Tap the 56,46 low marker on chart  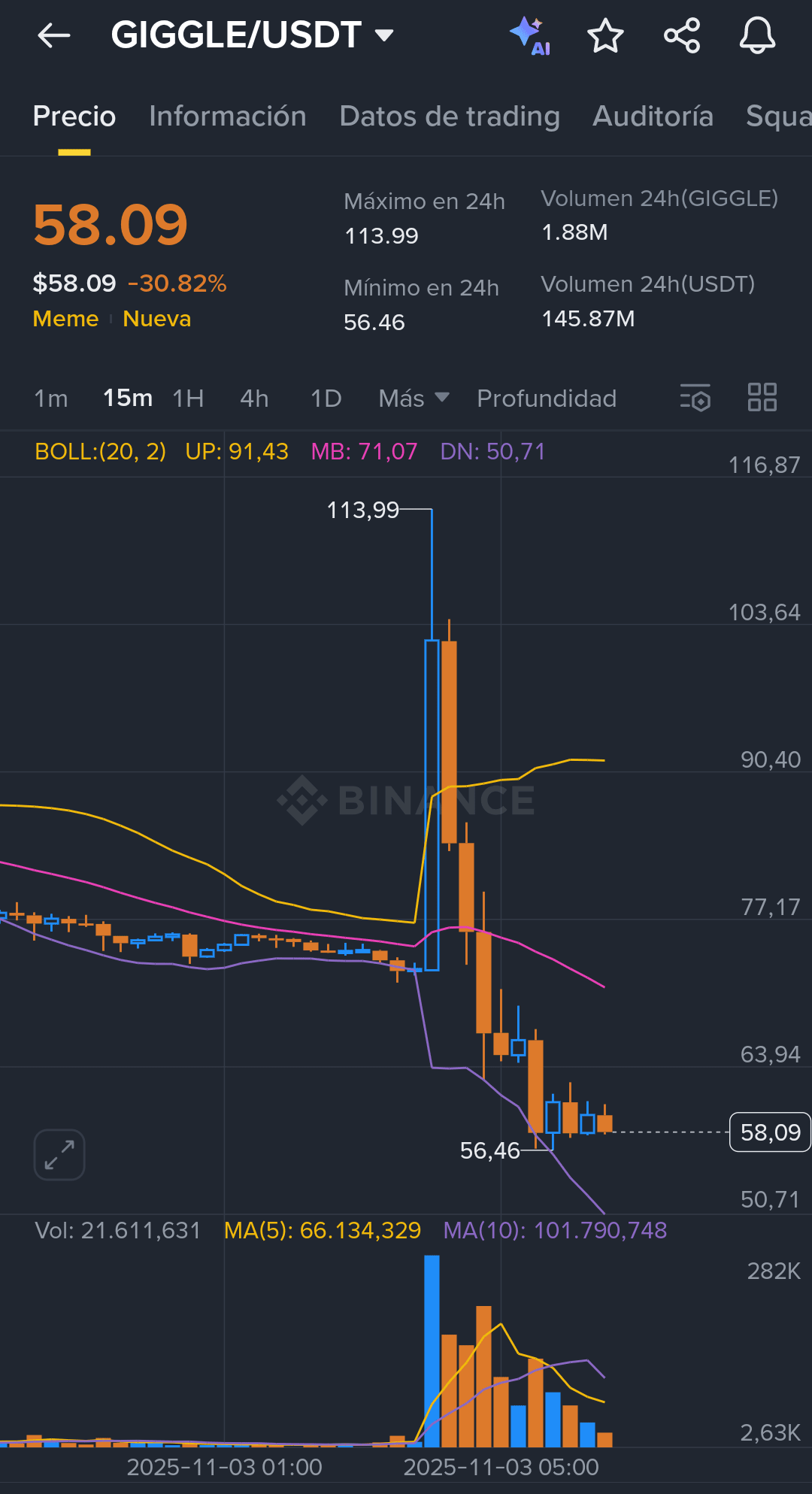point(490,1150)
